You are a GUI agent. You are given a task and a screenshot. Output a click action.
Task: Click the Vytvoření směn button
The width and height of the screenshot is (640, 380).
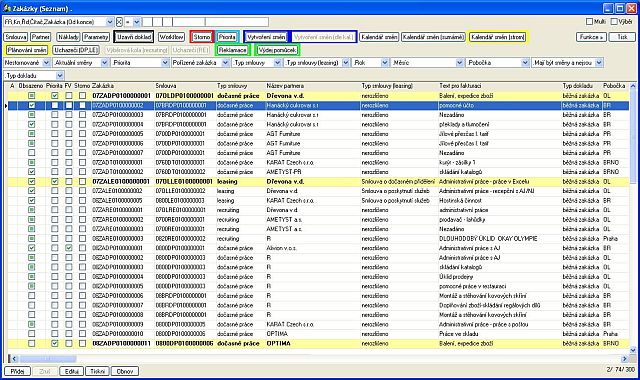click(267, 37)
